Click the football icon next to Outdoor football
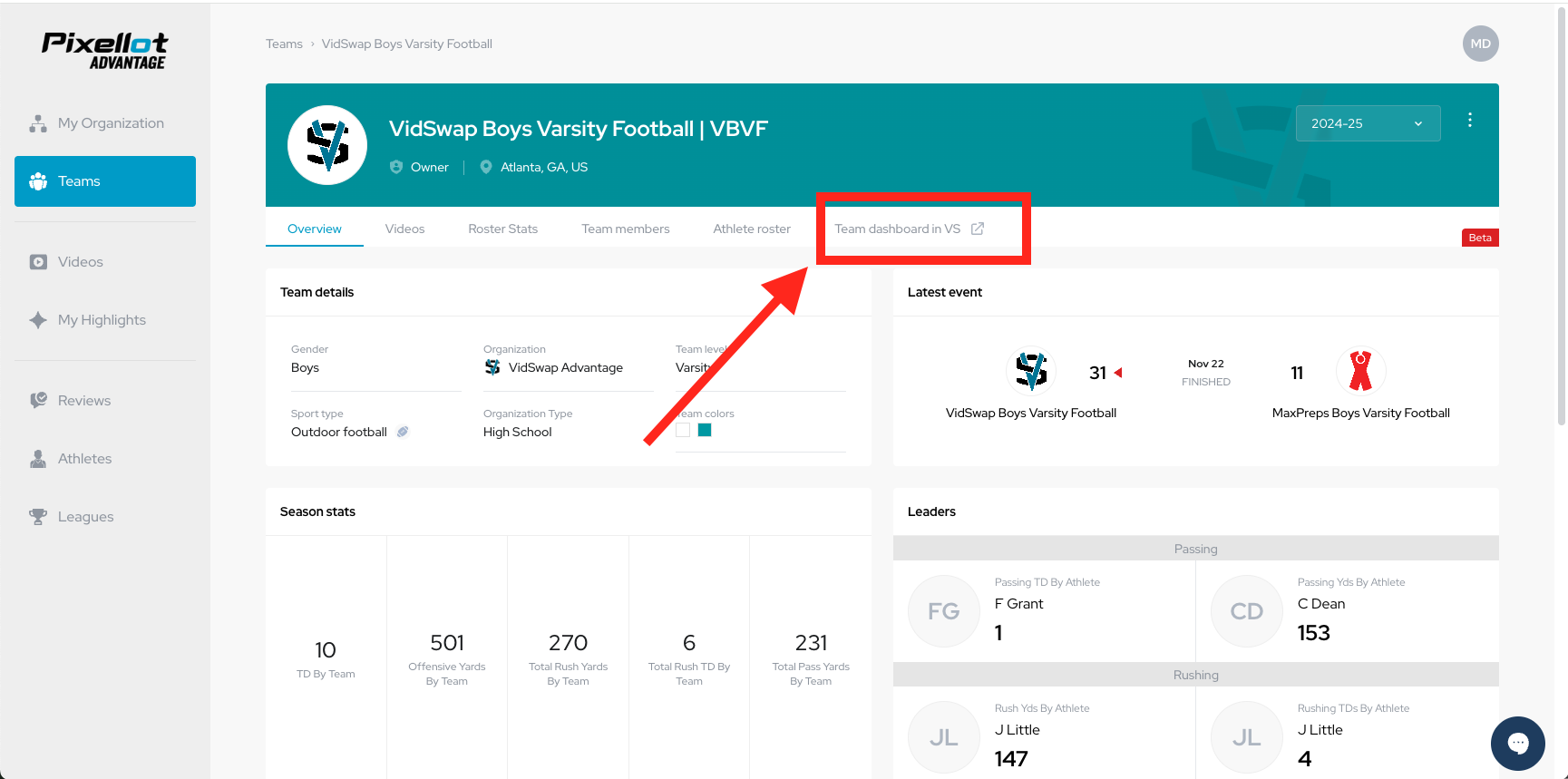The width and height of the screenshot is (1568, 779). (x=403, y=432)
